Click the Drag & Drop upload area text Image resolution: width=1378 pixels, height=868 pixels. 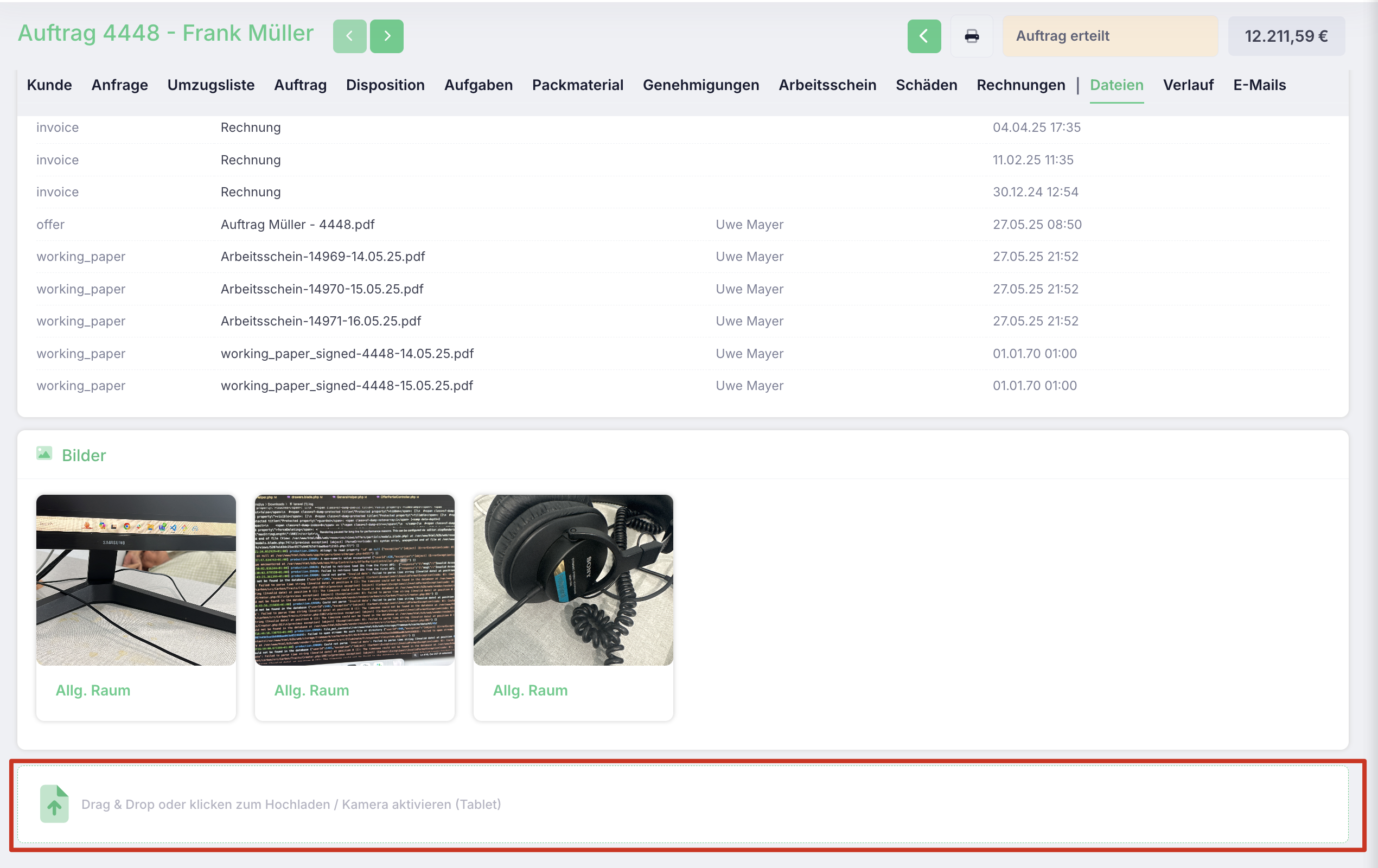coord(291,805)
